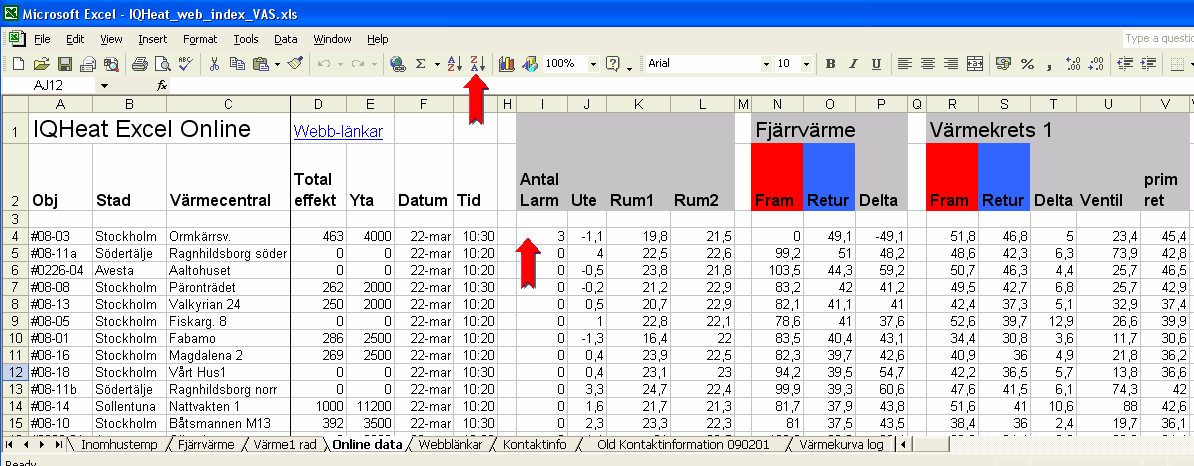
Task: Toggle bold formatting
Action: click(x=831, y=64)
